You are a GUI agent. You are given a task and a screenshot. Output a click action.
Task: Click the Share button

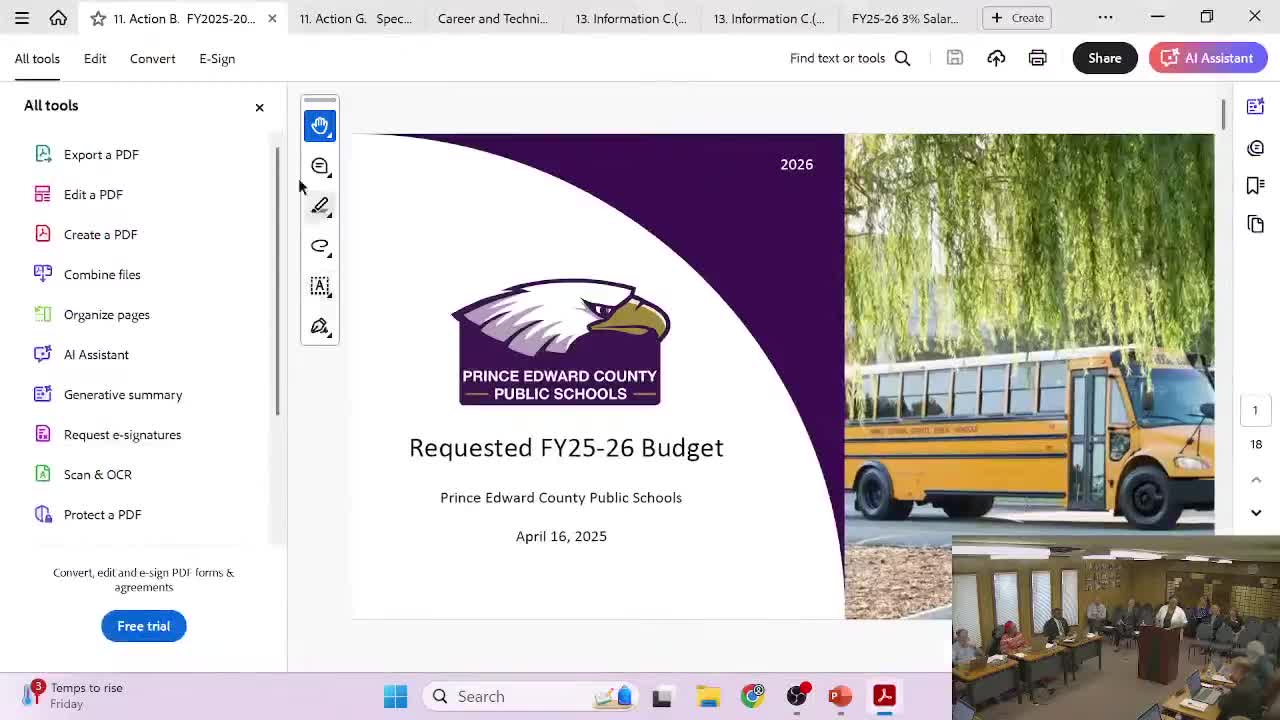(x=1105, y=58)
